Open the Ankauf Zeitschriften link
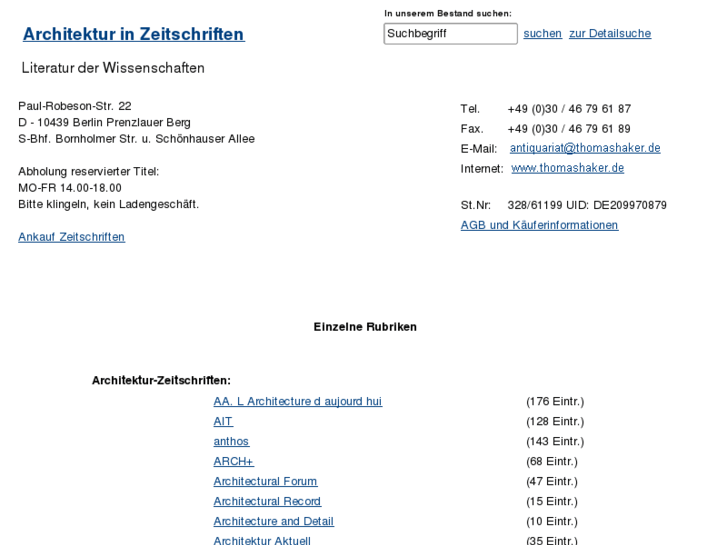727x545 pixels. point(71,237)
